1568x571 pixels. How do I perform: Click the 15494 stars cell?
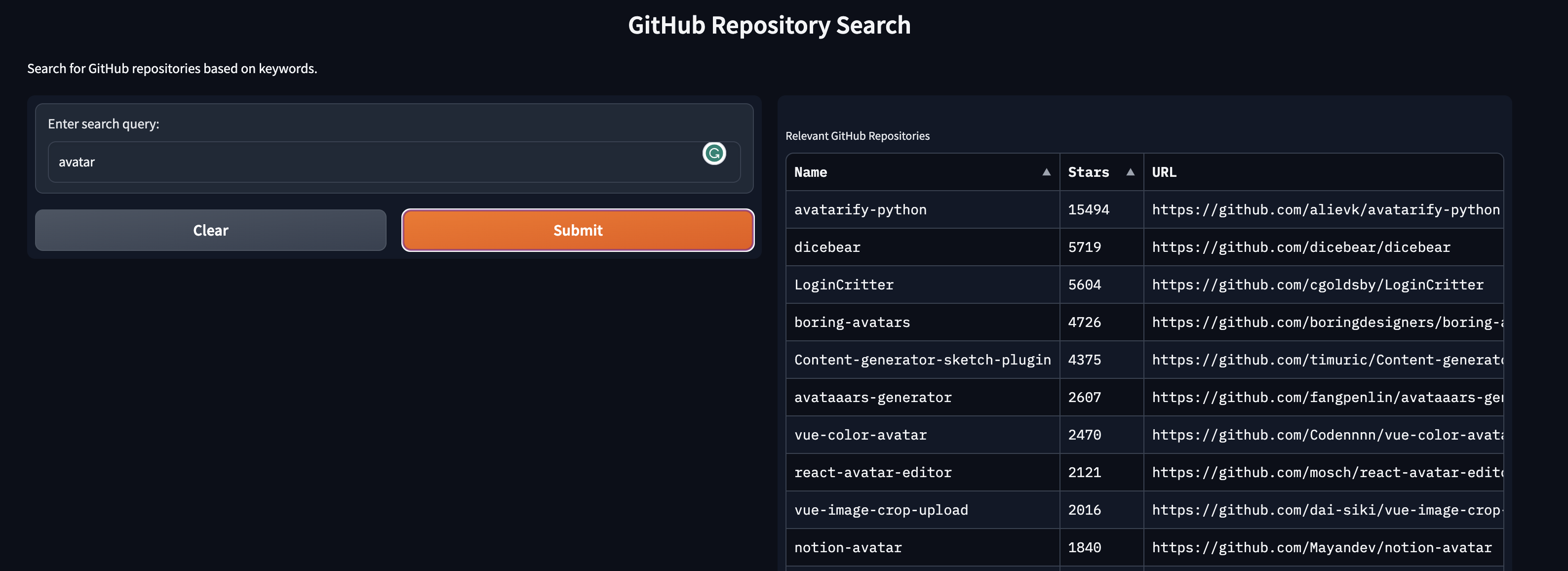(1101, 209)
